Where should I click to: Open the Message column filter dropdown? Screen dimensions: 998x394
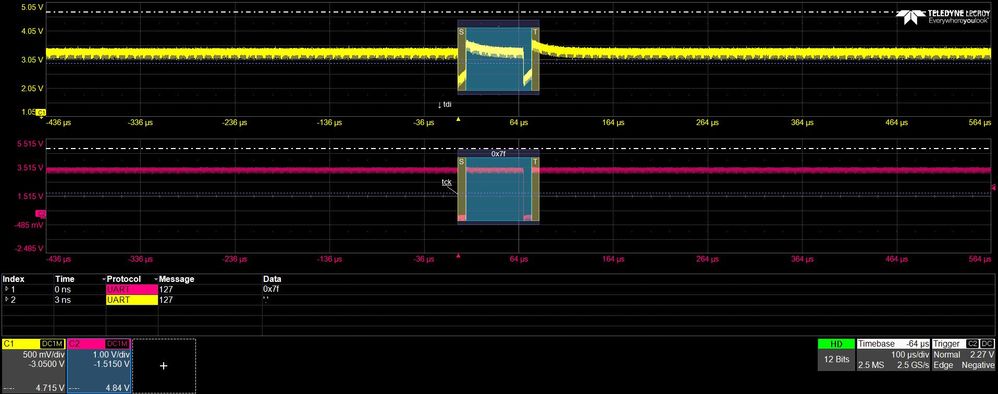pyautogui.click(x=155, y=279)
